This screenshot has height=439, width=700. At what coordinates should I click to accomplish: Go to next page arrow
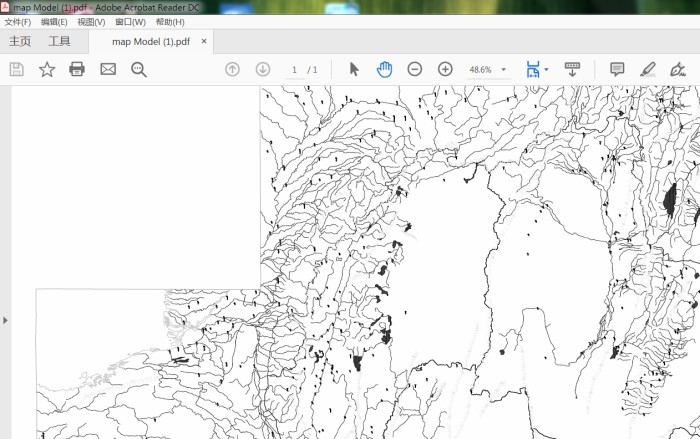pos(262,69)
